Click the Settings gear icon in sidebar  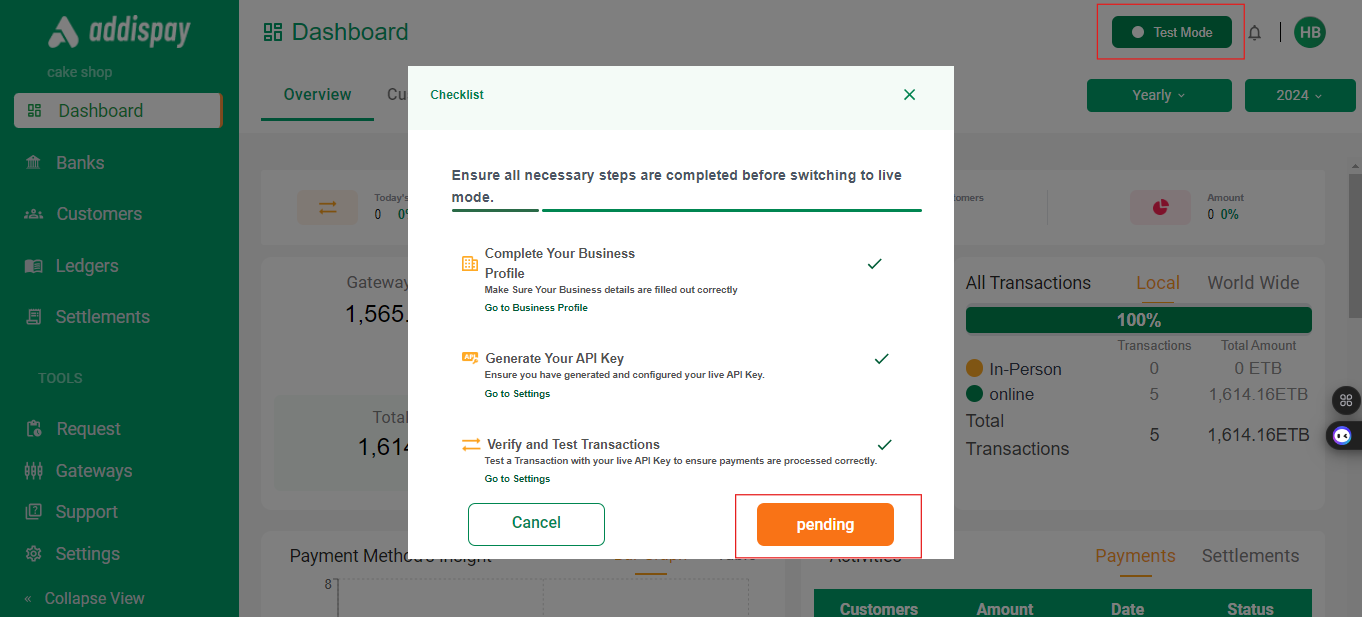34,554
